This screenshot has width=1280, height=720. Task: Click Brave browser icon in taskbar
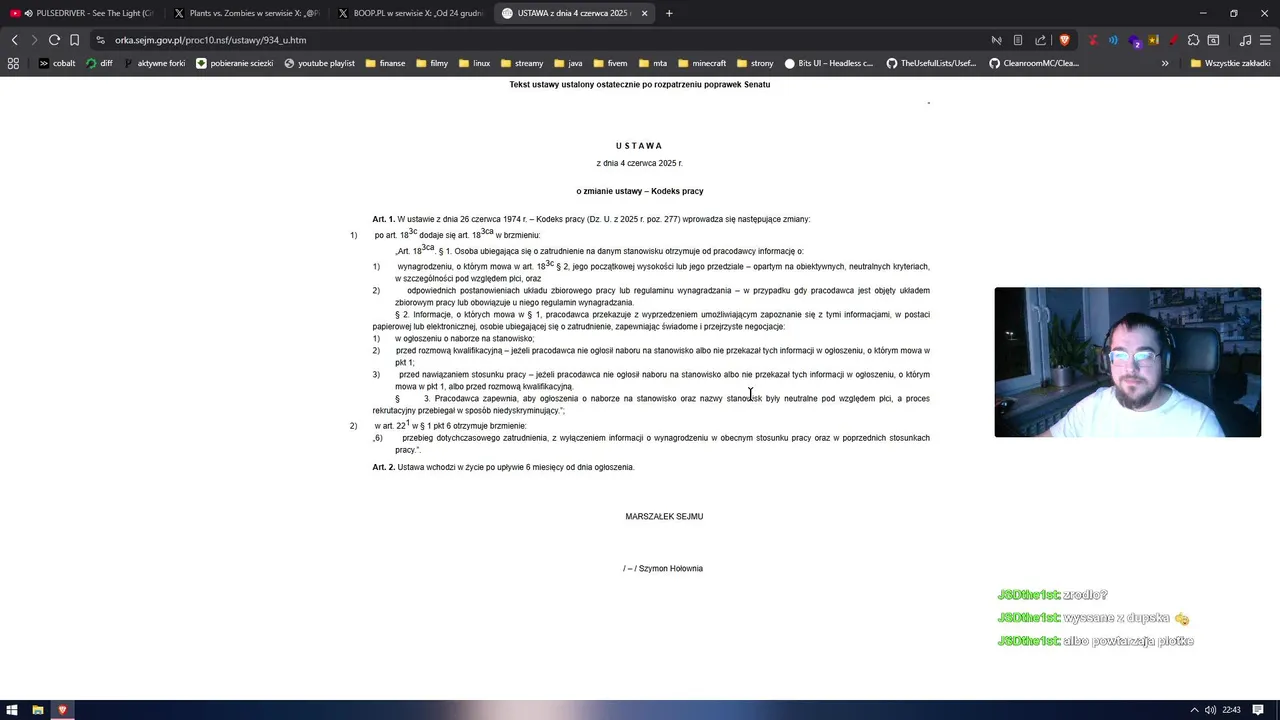coord(62,710)
